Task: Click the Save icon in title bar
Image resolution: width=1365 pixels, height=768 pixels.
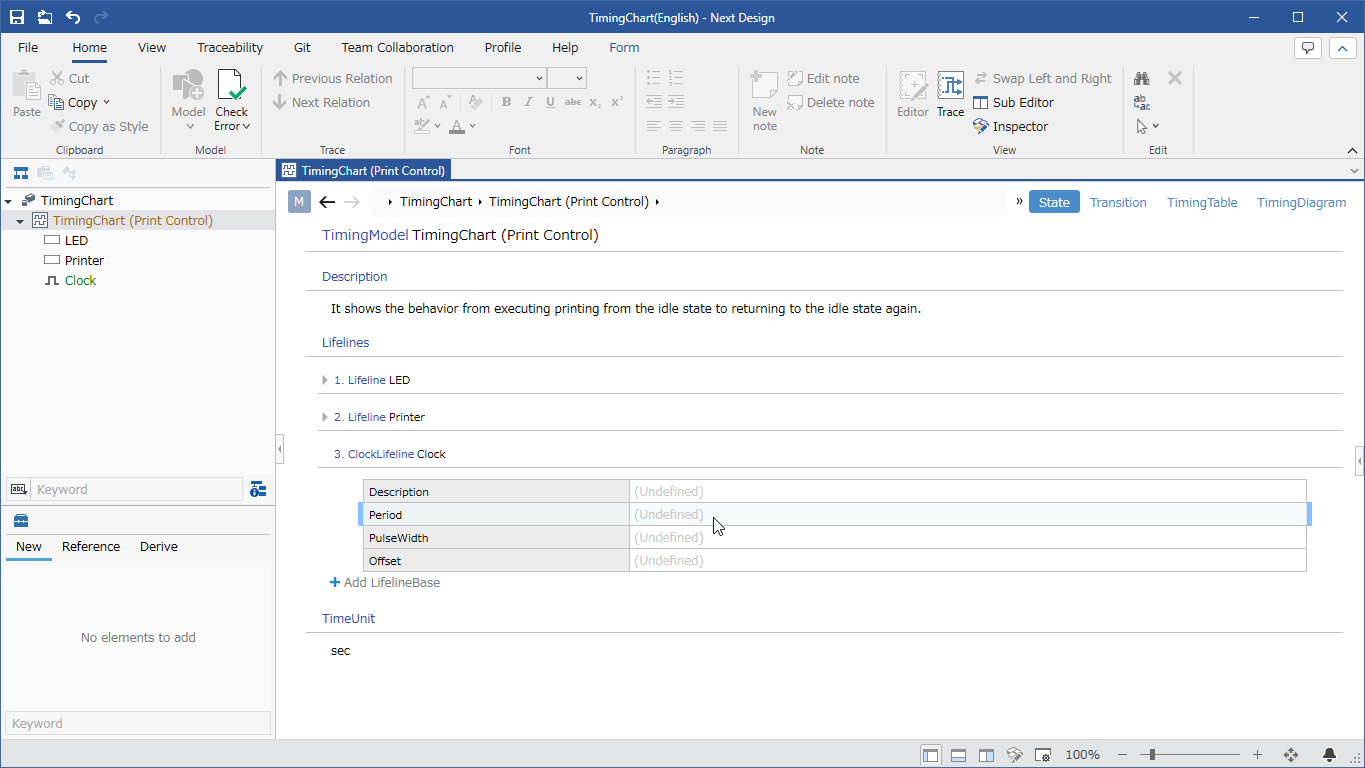Action: coord(17,17)
